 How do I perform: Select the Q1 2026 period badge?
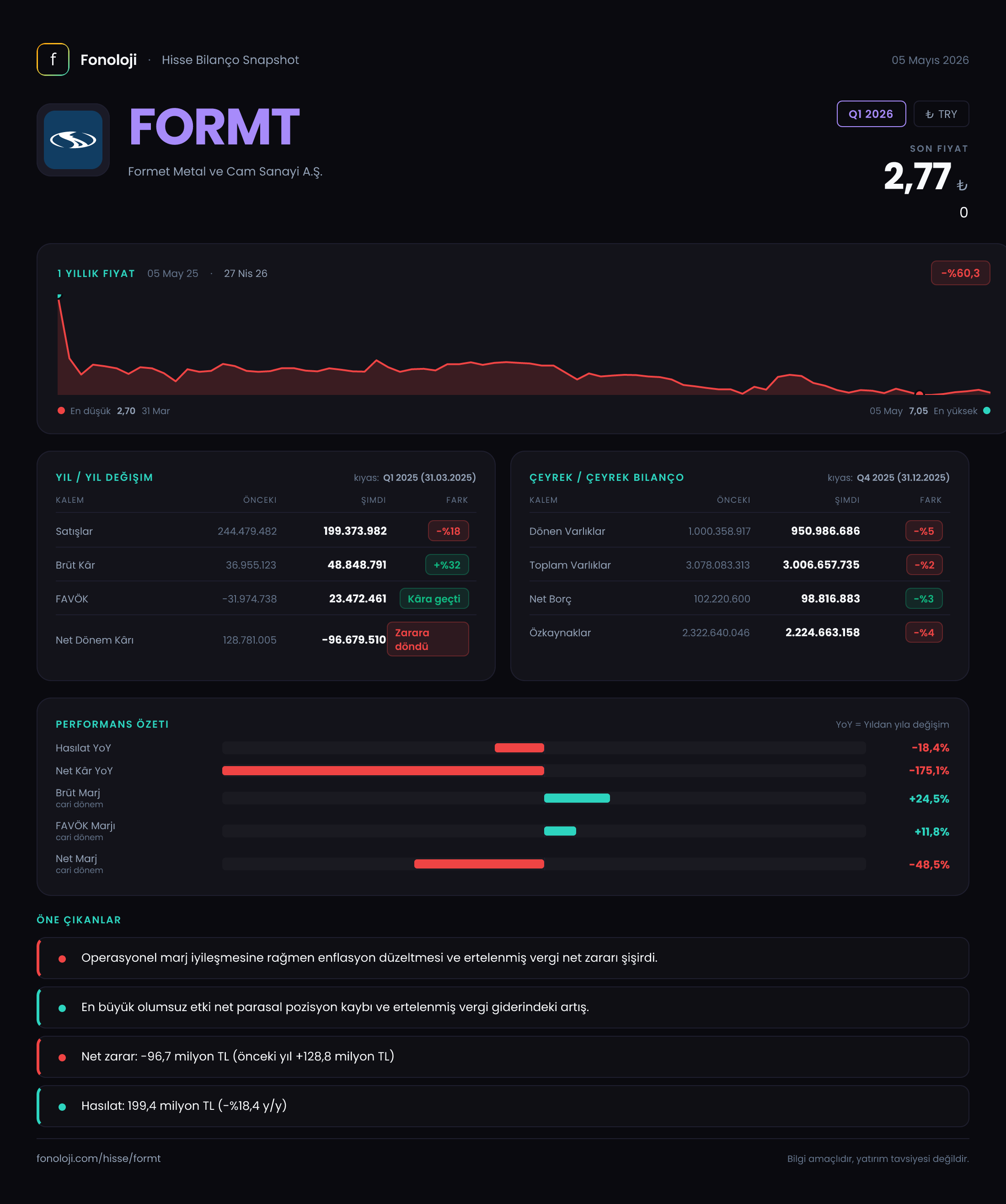click(x=871, y=114)
